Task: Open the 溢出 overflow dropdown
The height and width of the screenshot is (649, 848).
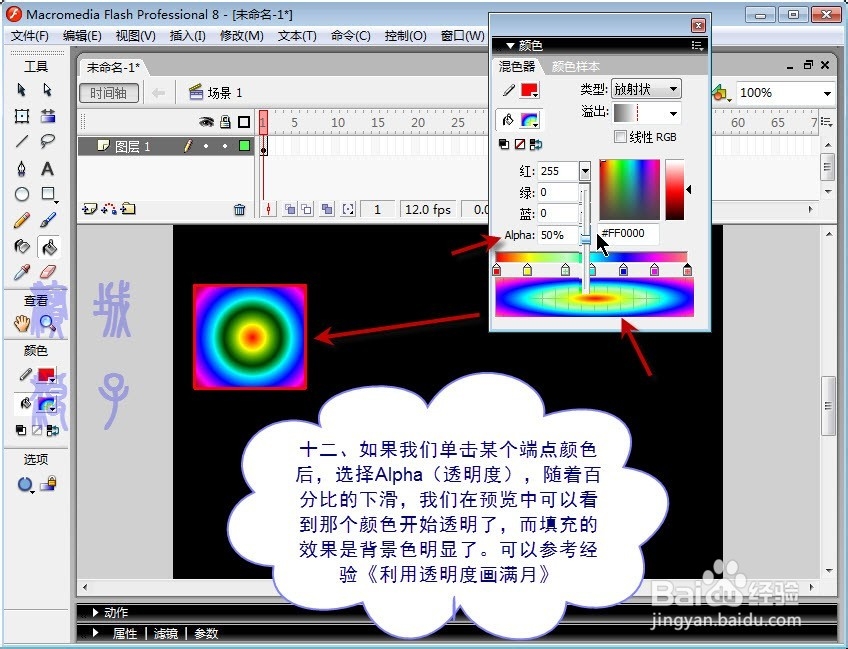Action: [x=673, y=113]
